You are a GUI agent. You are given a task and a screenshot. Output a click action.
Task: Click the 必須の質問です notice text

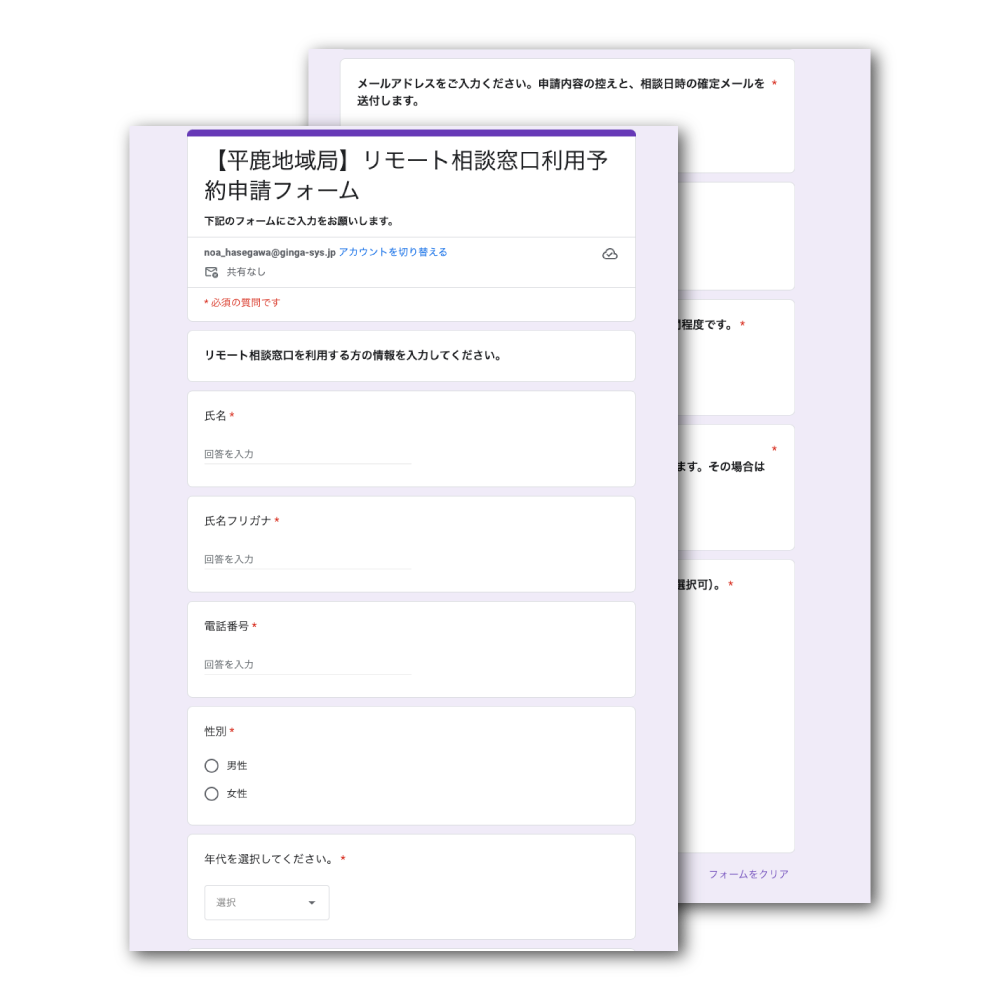point(243,303)
